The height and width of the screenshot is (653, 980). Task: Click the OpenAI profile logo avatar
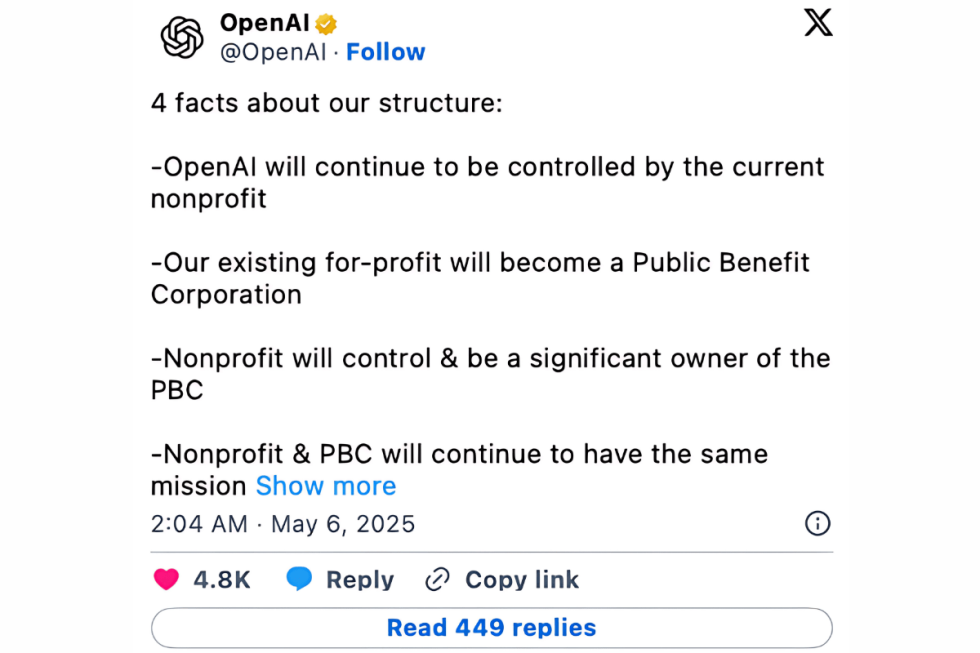click(181, 37)
